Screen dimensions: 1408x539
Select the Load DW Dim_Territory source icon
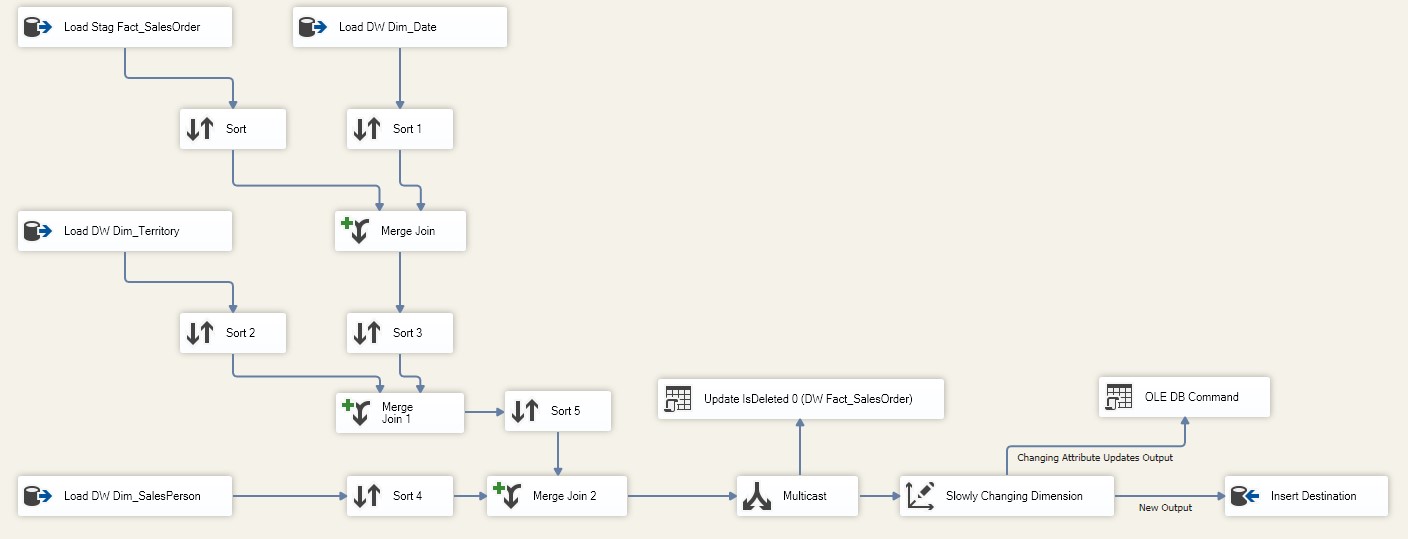[37, 231]
